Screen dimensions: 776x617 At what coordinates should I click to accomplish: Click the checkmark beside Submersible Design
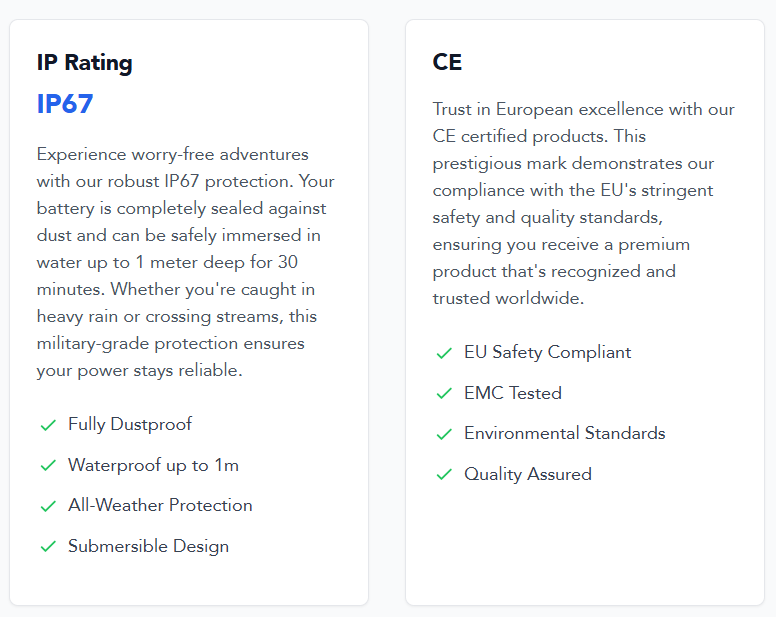tap(48, 547)
